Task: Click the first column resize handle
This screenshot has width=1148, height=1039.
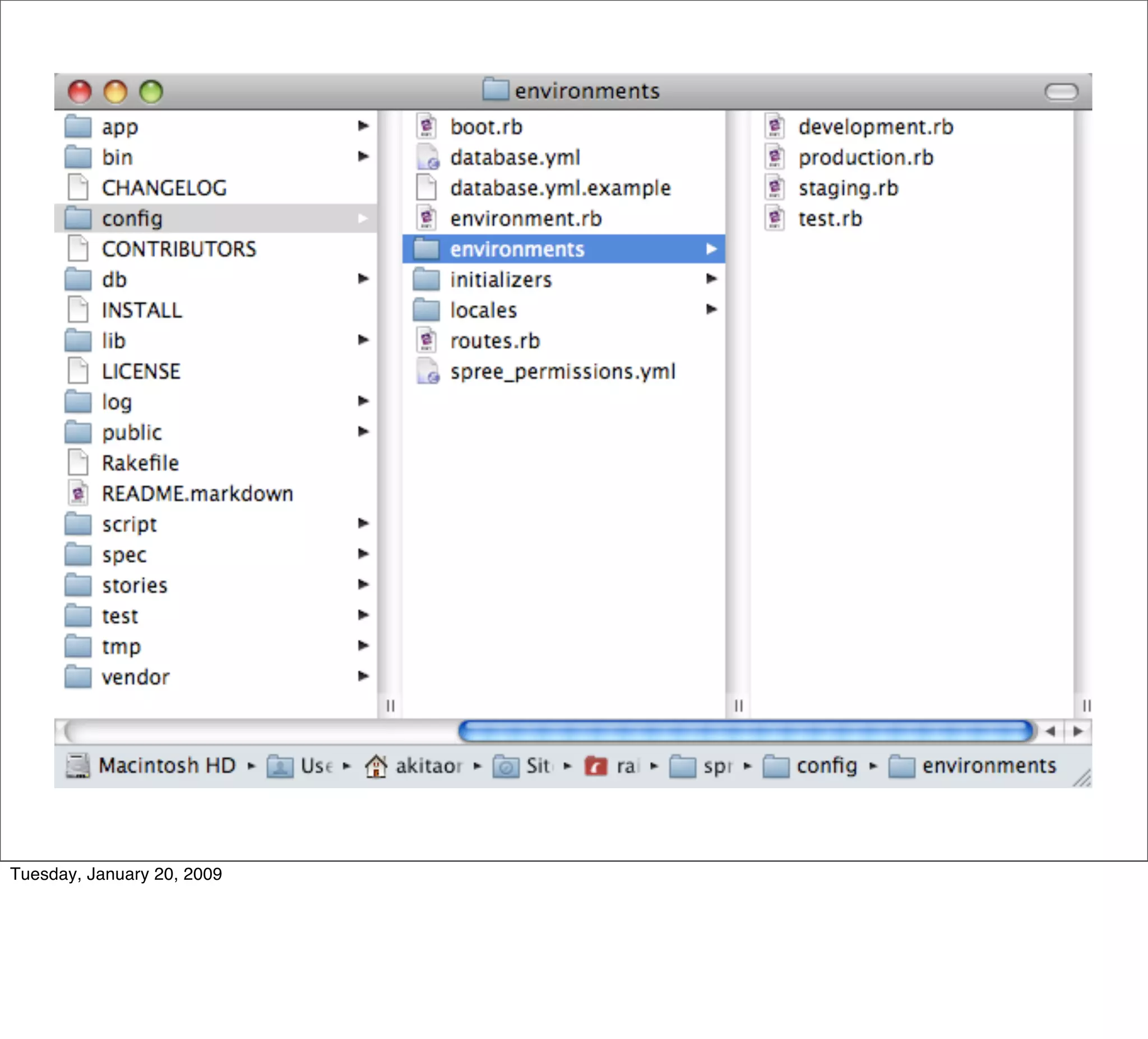Action: 390,706
